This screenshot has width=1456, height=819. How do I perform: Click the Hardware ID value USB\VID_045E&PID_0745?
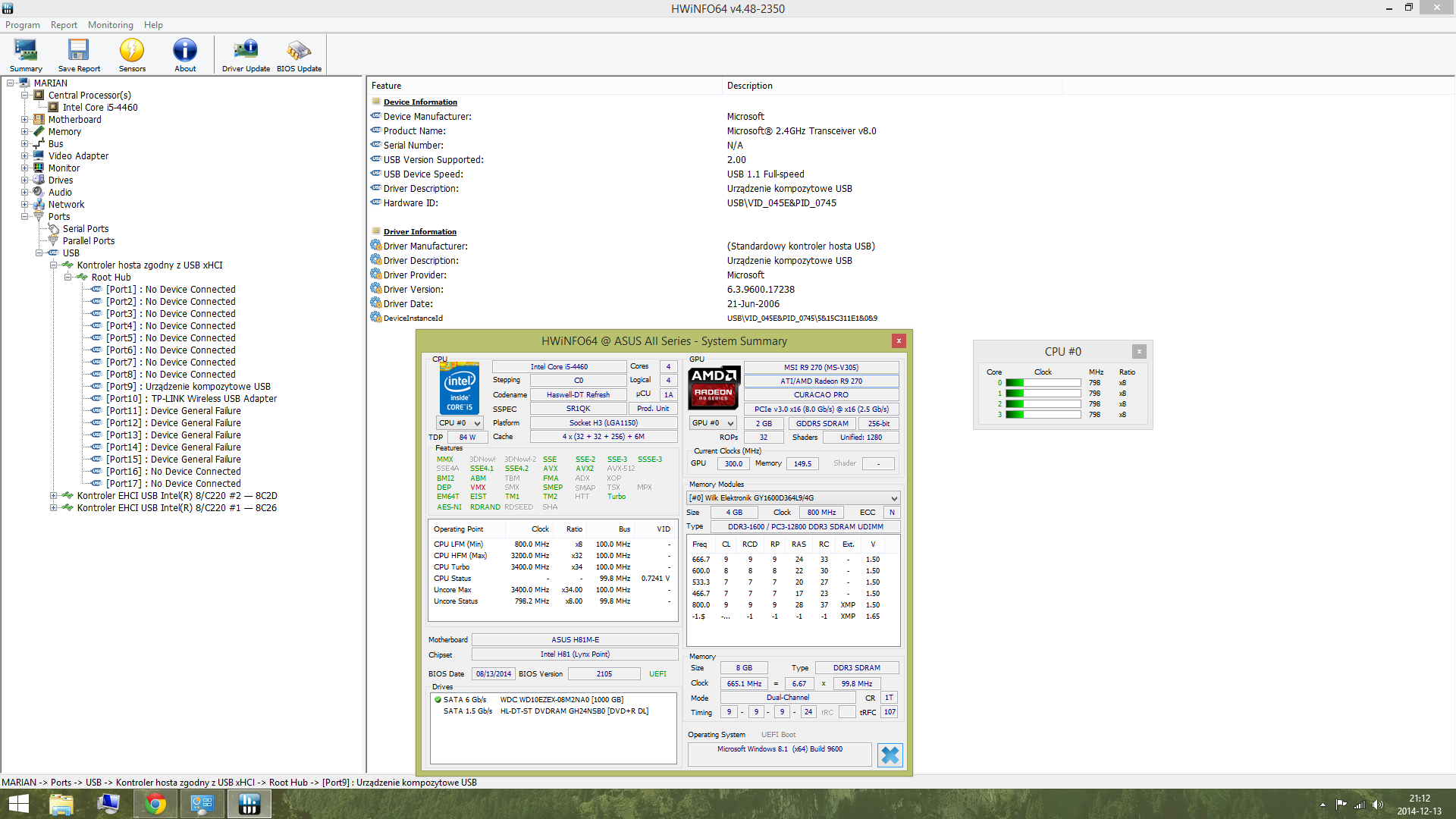pyautogui.click(x=782, y=203)
